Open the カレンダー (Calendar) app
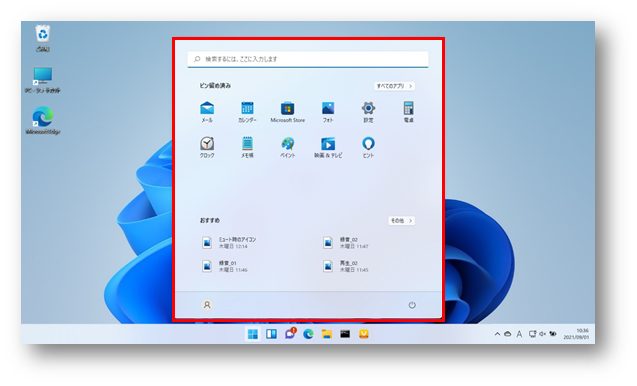 (x=247, y=112)
